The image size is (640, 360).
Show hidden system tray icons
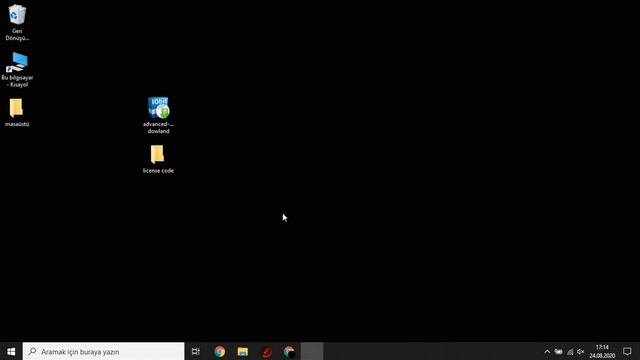click(x=547, y=351)
